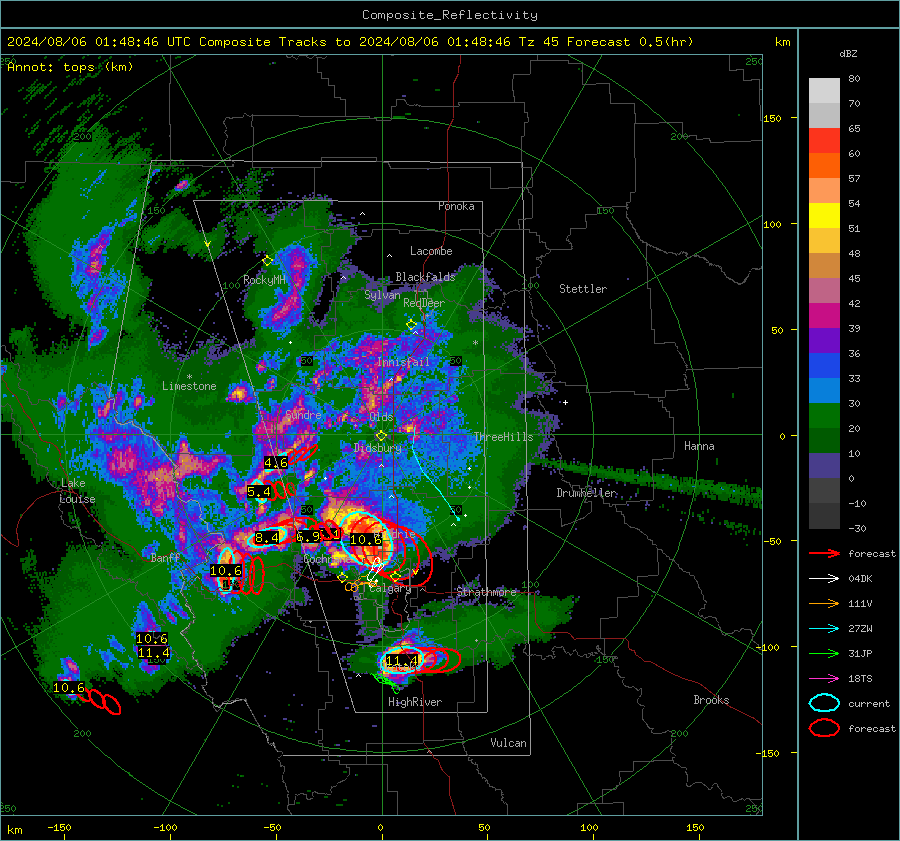Click the yellow diamond marker below RedDeer

tap(412, 325)
